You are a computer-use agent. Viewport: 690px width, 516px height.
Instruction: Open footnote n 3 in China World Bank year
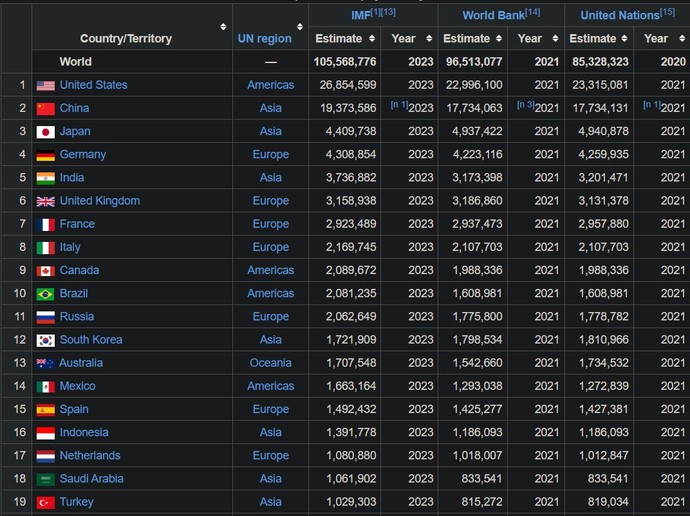[525, 105]
